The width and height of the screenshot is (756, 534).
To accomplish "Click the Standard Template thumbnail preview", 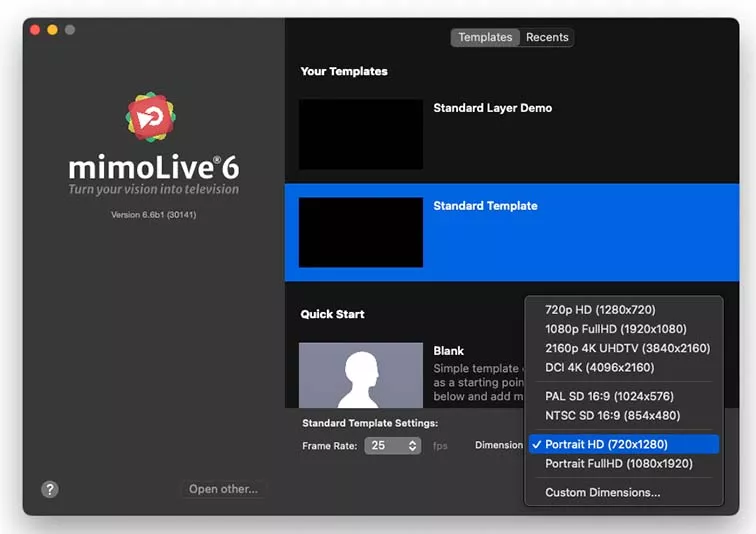I will coord(361,232).
